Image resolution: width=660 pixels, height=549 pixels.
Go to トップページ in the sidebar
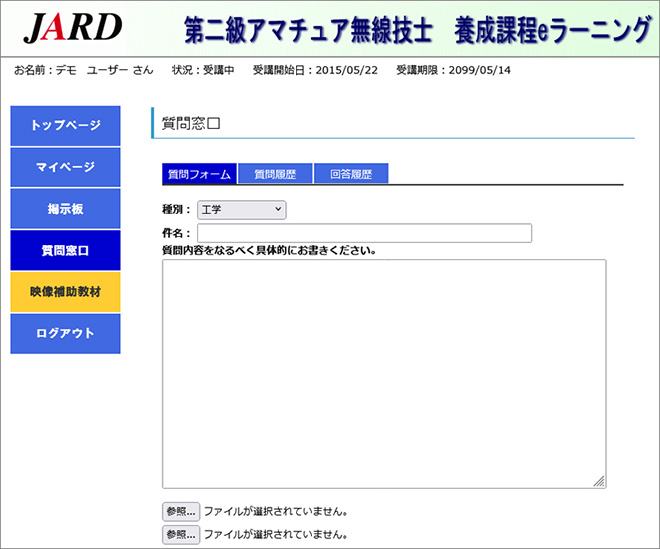pos(65,126)
